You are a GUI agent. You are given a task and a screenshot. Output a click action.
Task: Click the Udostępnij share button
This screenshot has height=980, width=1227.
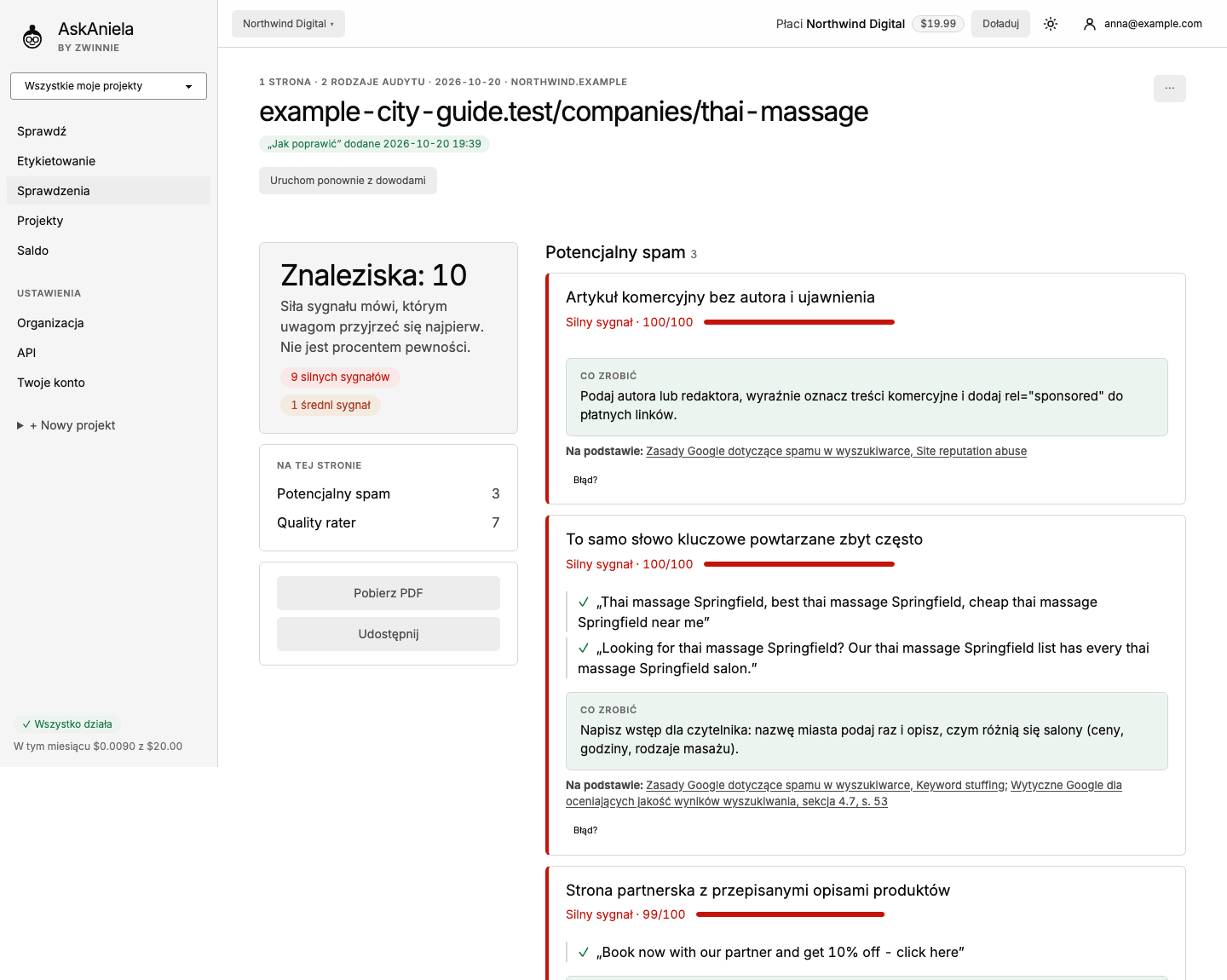(x=389, y=634)
